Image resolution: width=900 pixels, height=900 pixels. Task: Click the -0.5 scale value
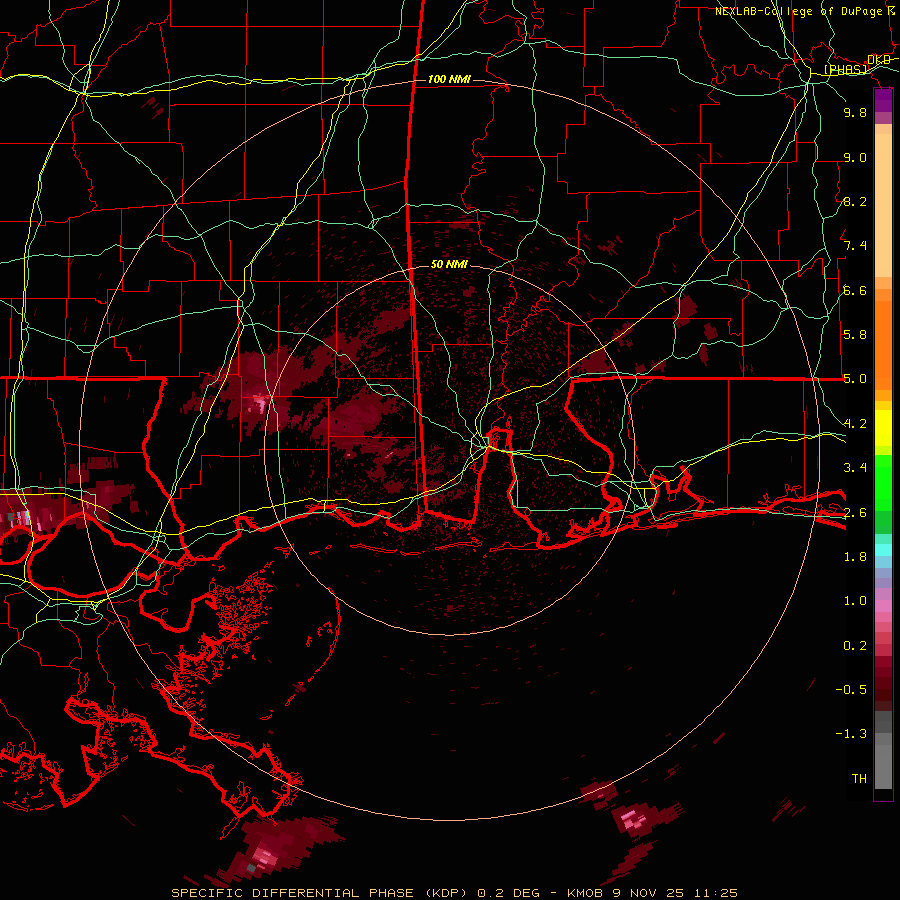[x=851, y=689]
